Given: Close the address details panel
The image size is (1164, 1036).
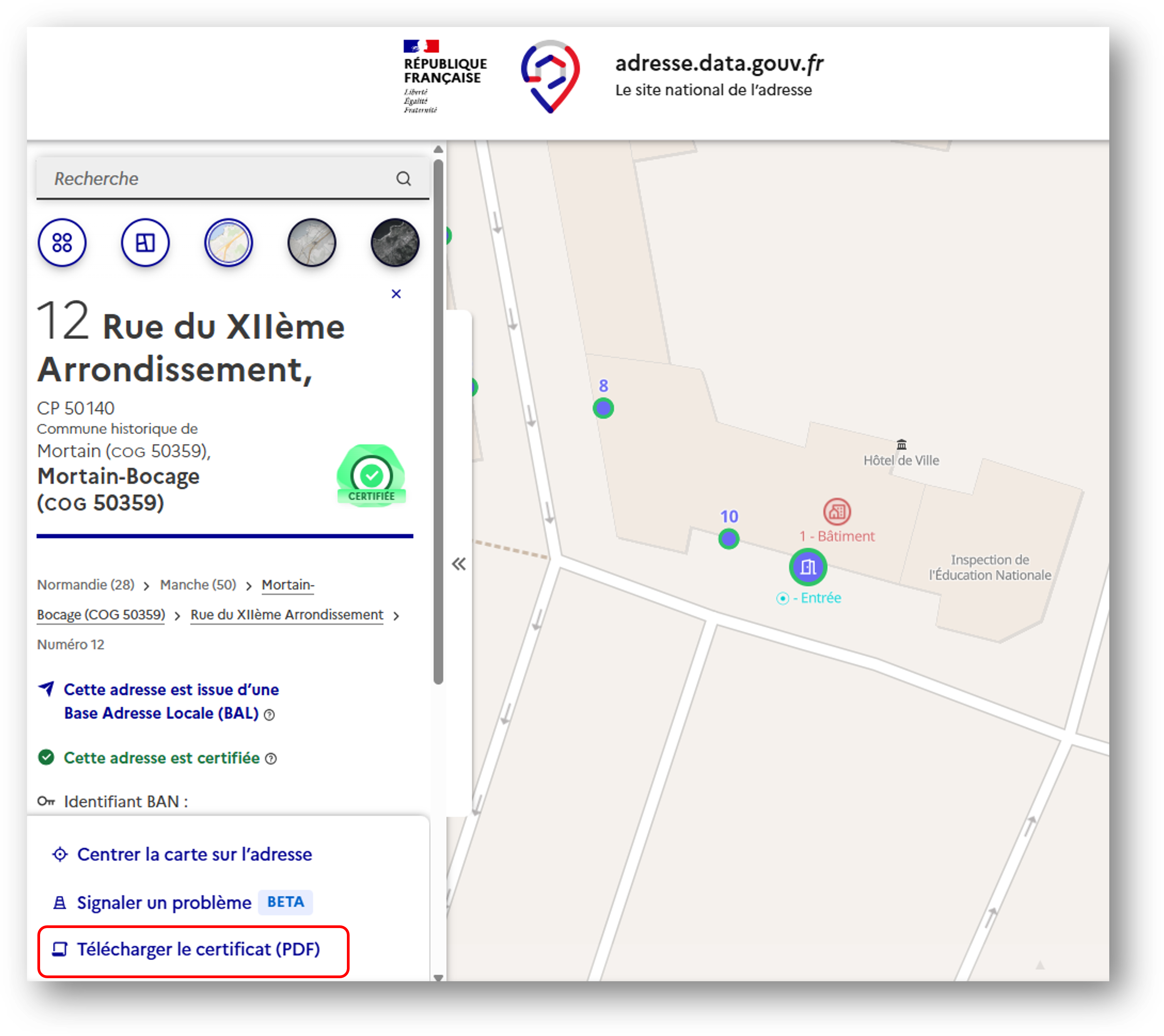Looking at the screenshot, I should [x=396, y=294].
